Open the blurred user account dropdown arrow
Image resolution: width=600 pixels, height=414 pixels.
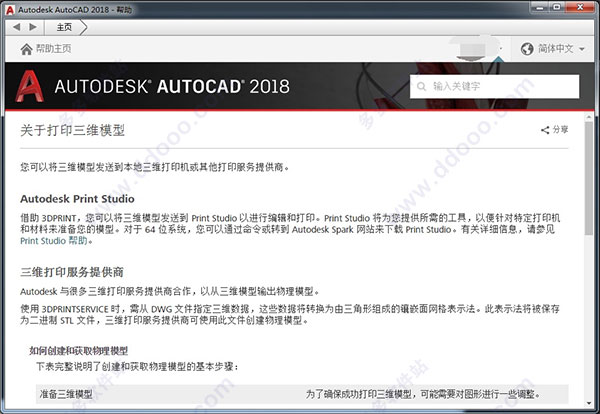(x=501, y=49)
